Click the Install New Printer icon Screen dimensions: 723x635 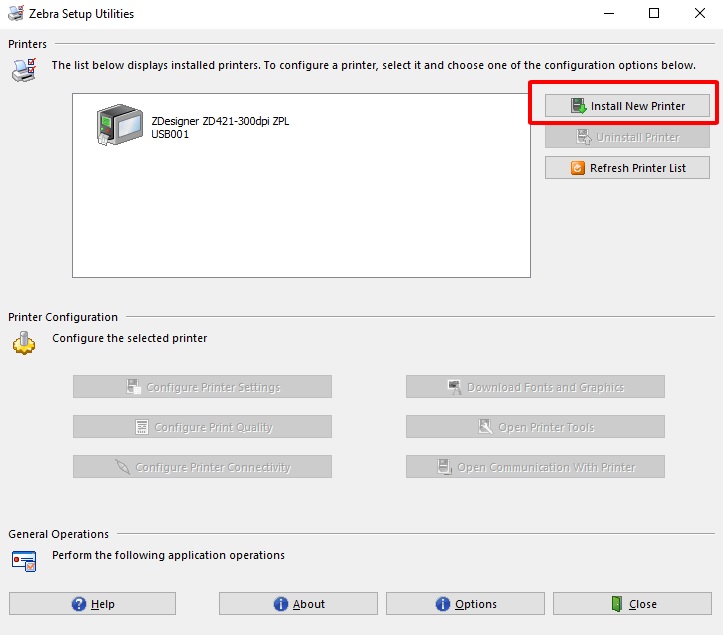point(578,106)
